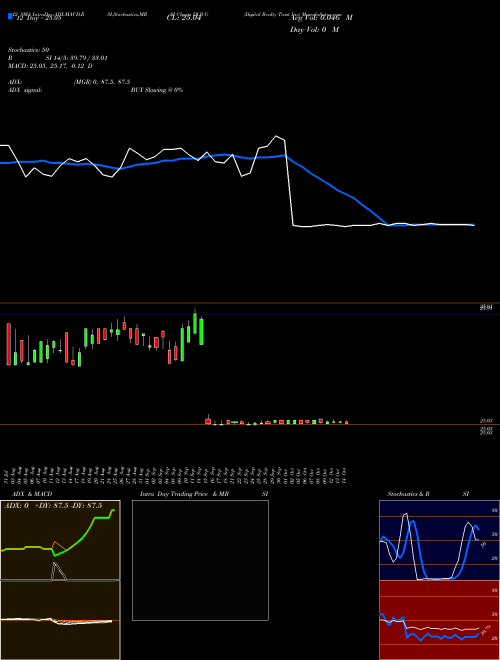Click the '(MGR) 0, 87.5, 87.5' ADX values
This screenshot has height=660, width=500.
102,82
